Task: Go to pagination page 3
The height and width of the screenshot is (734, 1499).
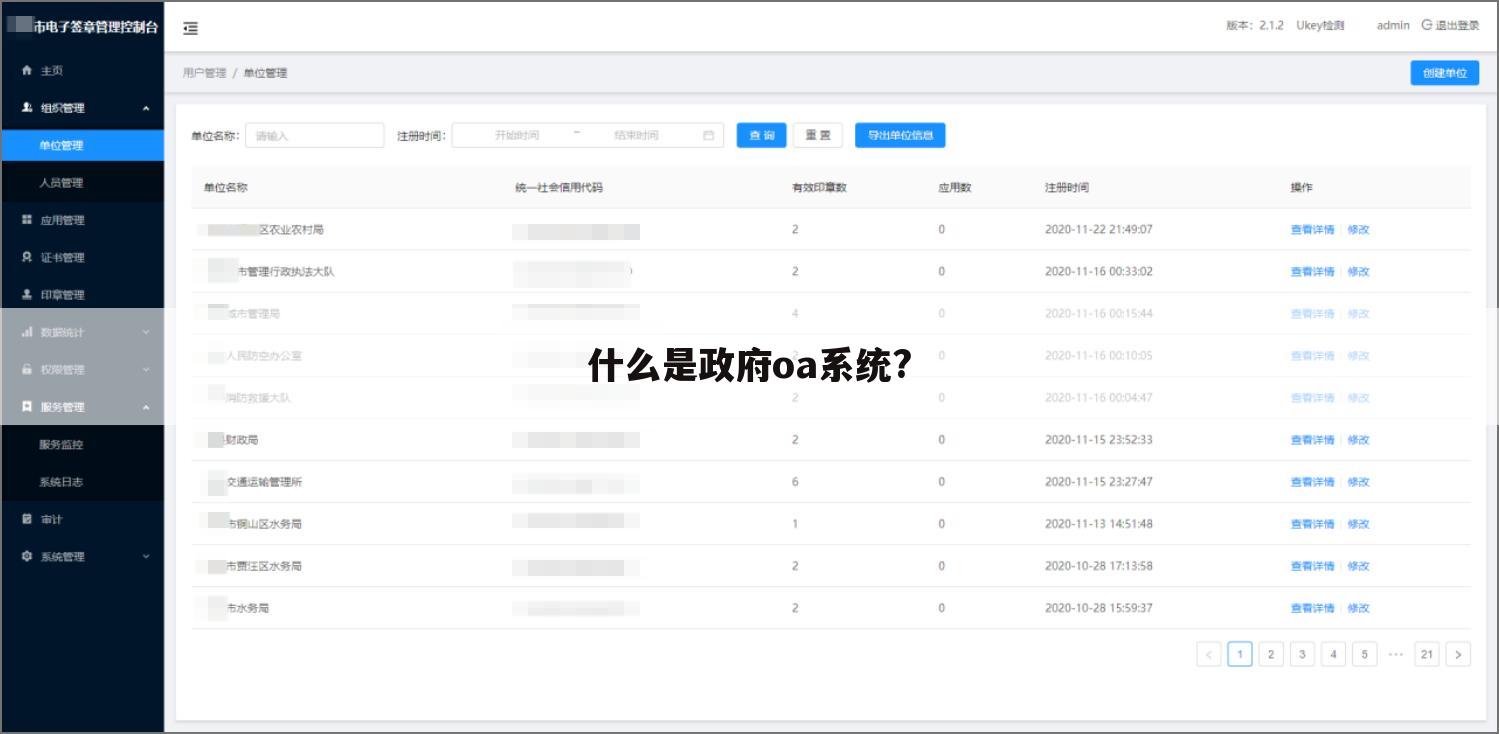Action: (1302, 655)
